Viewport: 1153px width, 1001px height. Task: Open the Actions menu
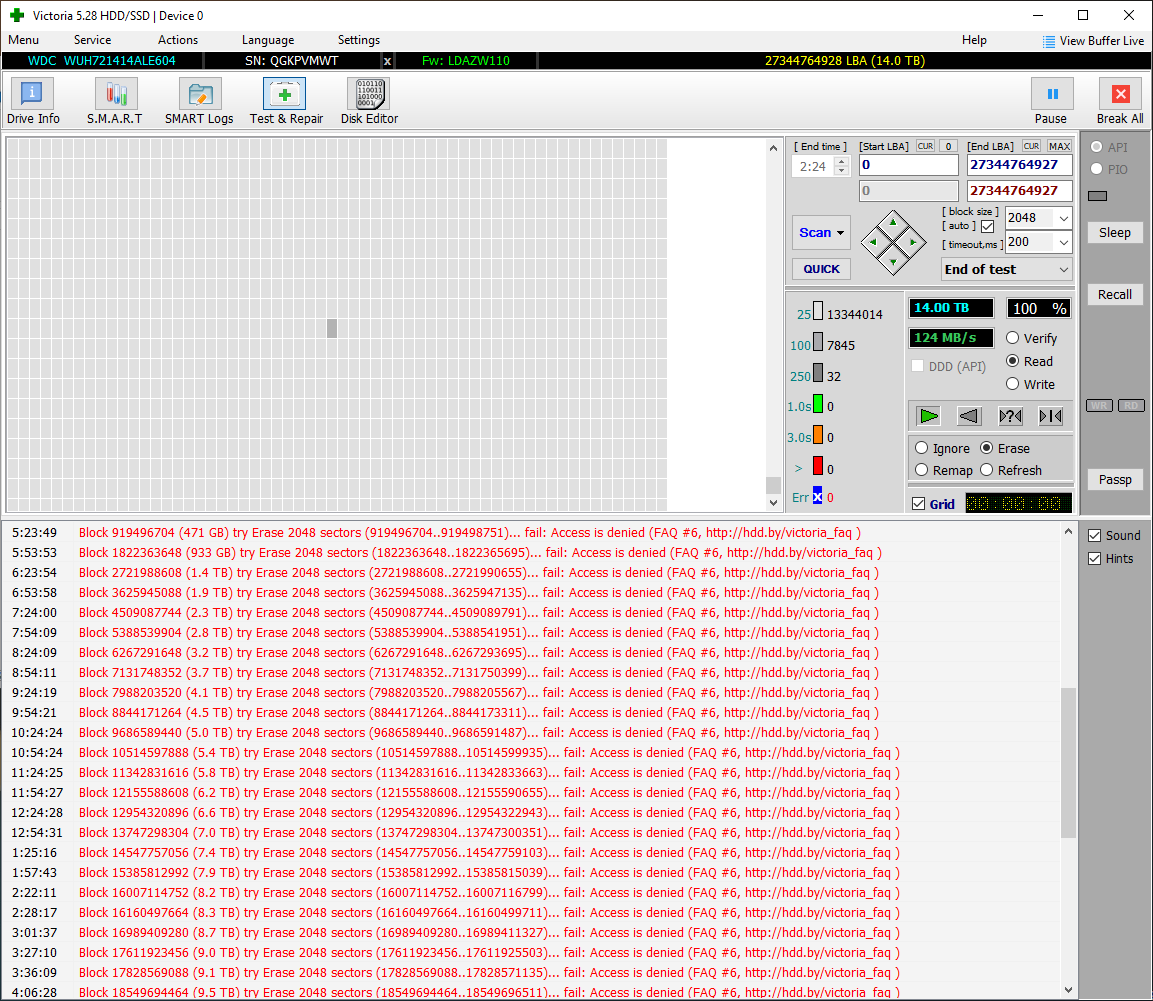[178, 40]
